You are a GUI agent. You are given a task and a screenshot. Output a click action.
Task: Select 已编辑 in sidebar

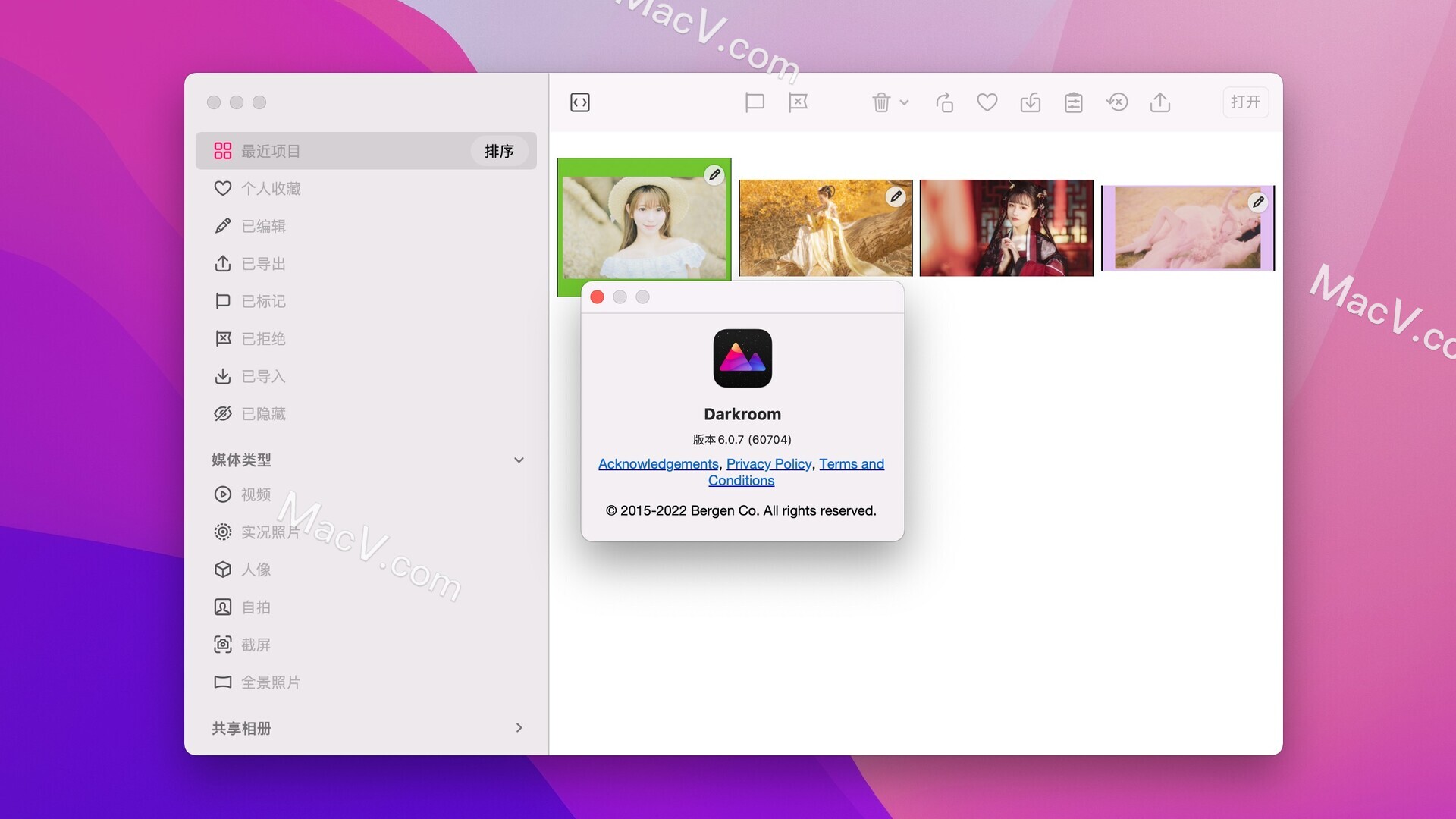click(x=366, y=226)
